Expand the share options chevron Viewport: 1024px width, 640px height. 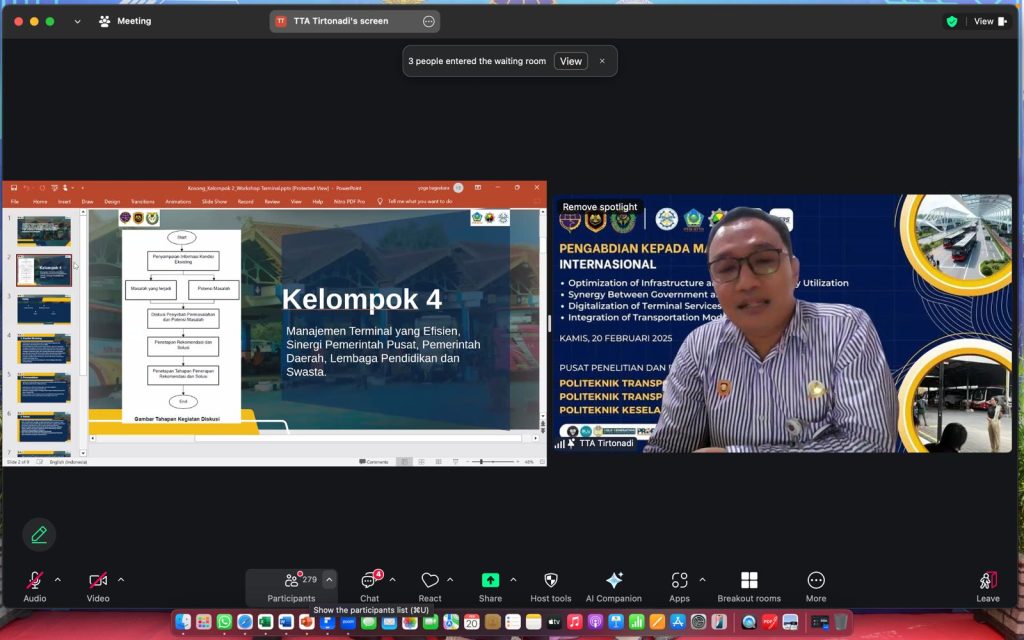point(513,579)
